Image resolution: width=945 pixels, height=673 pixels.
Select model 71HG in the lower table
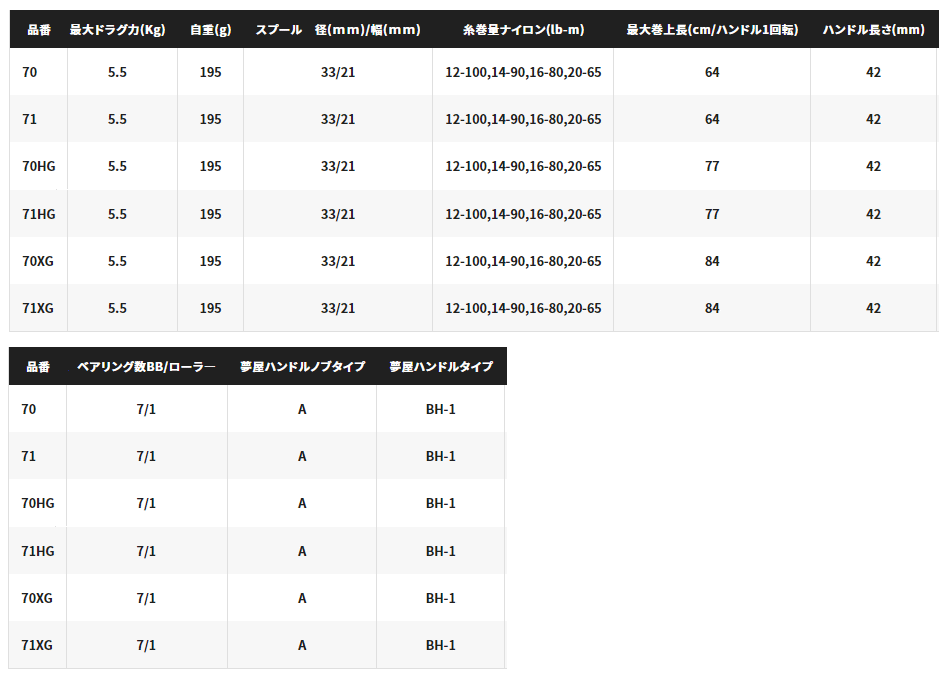tap(37, 551)
